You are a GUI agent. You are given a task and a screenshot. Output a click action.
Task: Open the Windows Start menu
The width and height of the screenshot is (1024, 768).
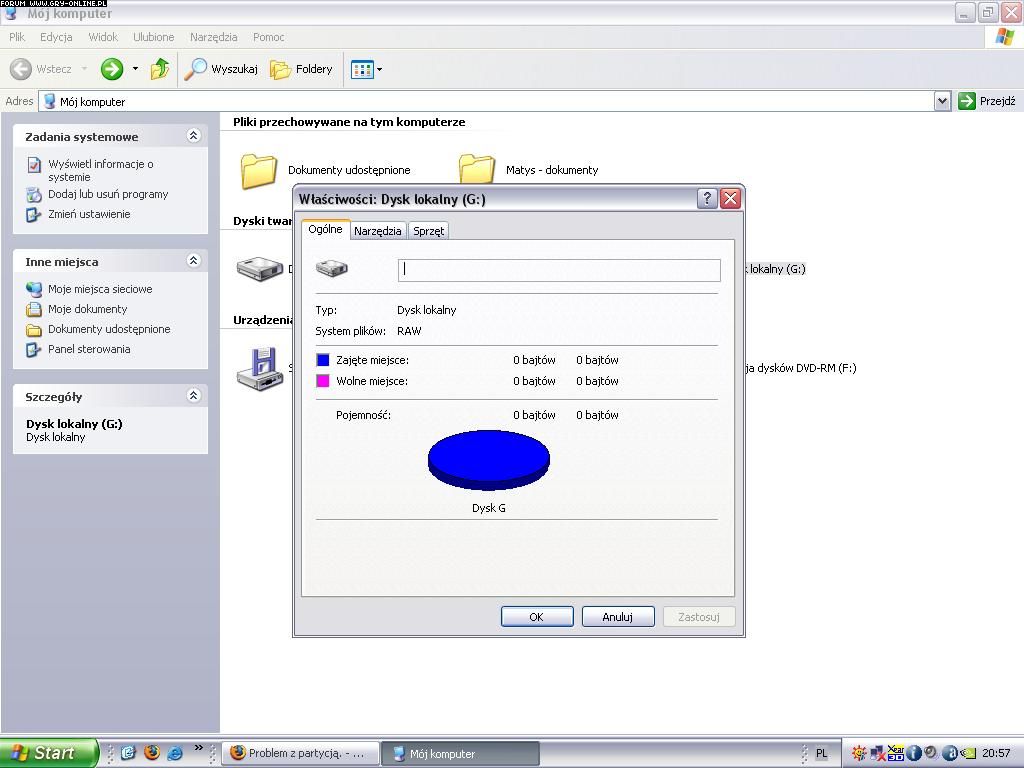coord(48,753)
